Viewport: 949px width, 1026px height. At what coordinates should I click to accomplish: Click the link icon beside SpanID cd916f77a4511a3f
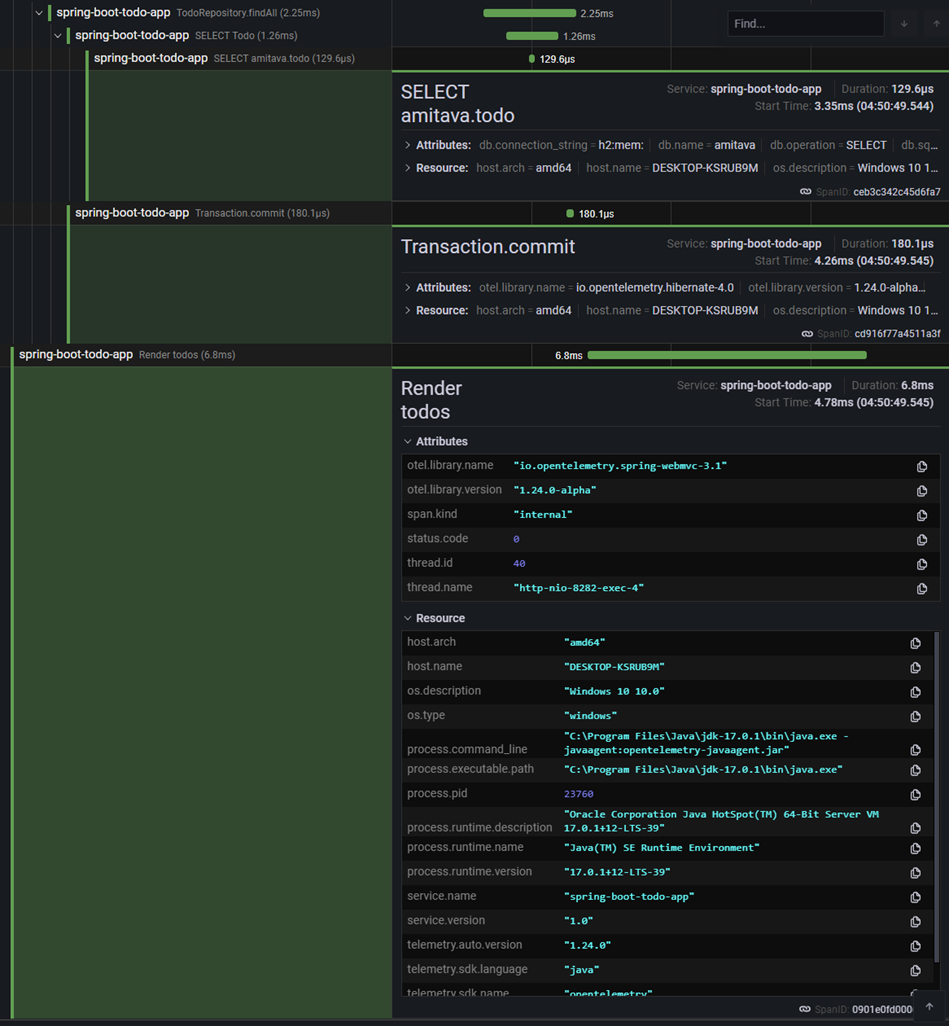[806, 333]
